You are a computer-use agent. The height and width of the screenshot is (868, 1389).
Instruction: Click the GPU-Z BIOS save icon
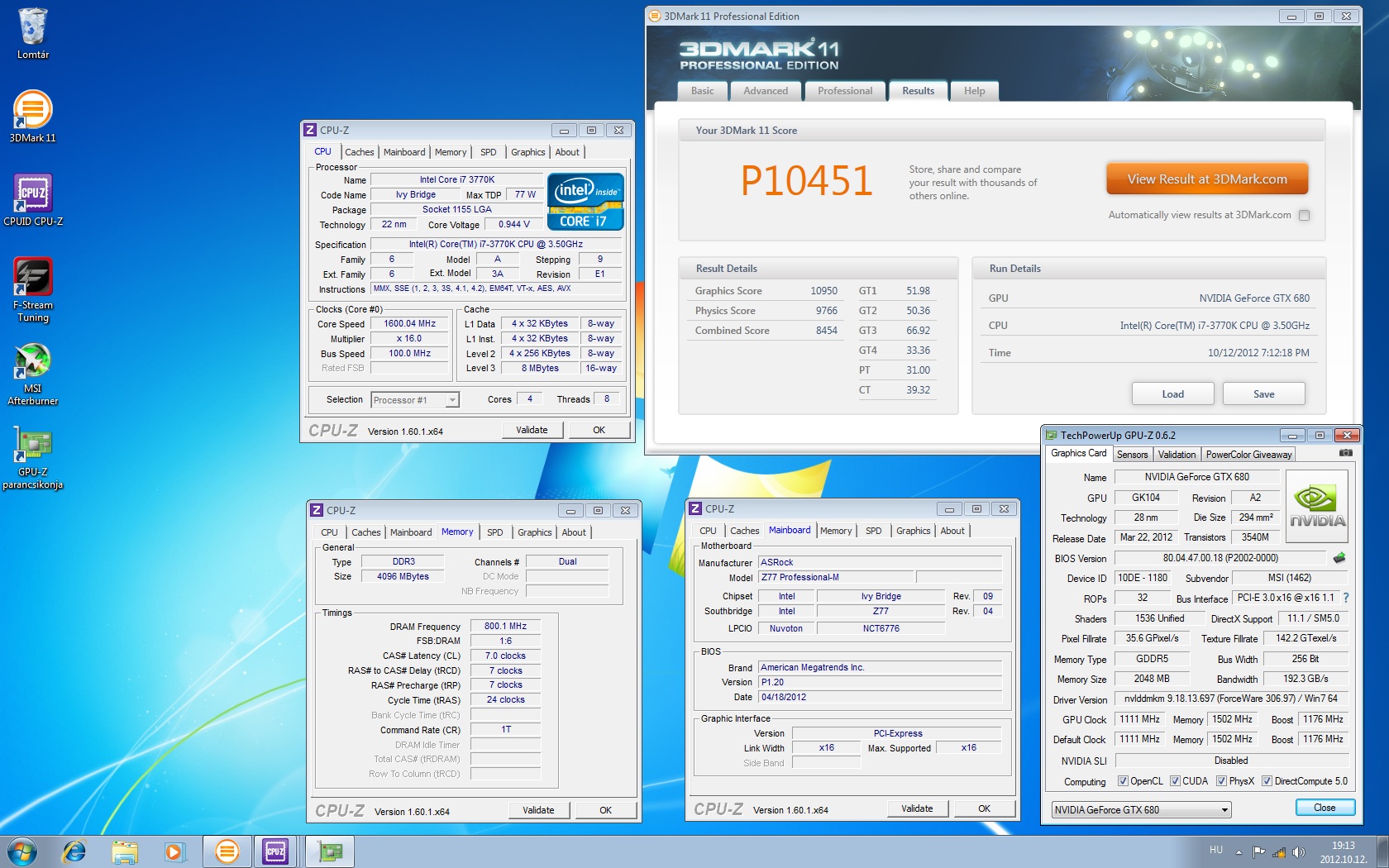pyautogui.click(x=1339, y=558)
